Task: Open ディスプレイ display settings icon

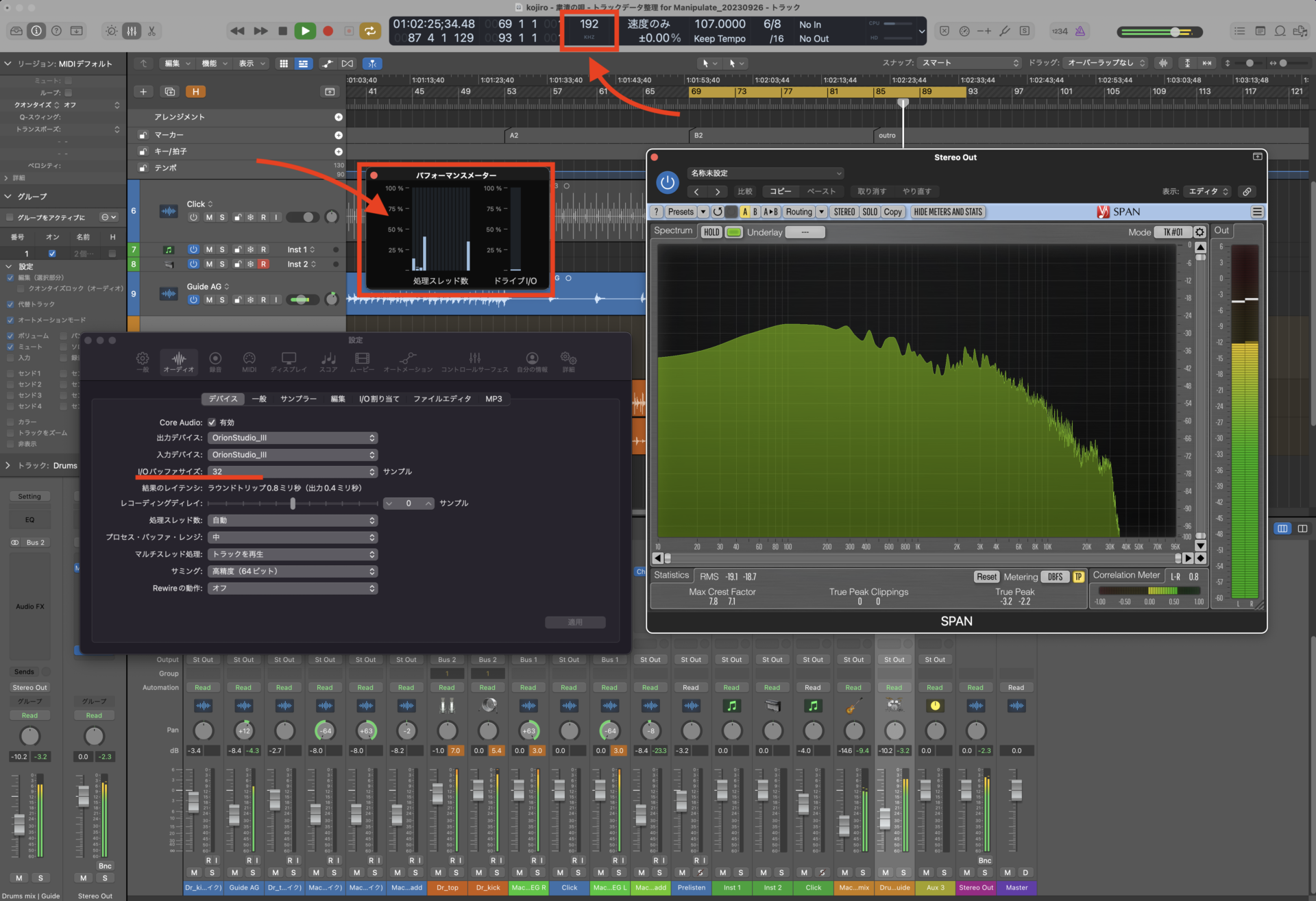Action: point(289,362)
